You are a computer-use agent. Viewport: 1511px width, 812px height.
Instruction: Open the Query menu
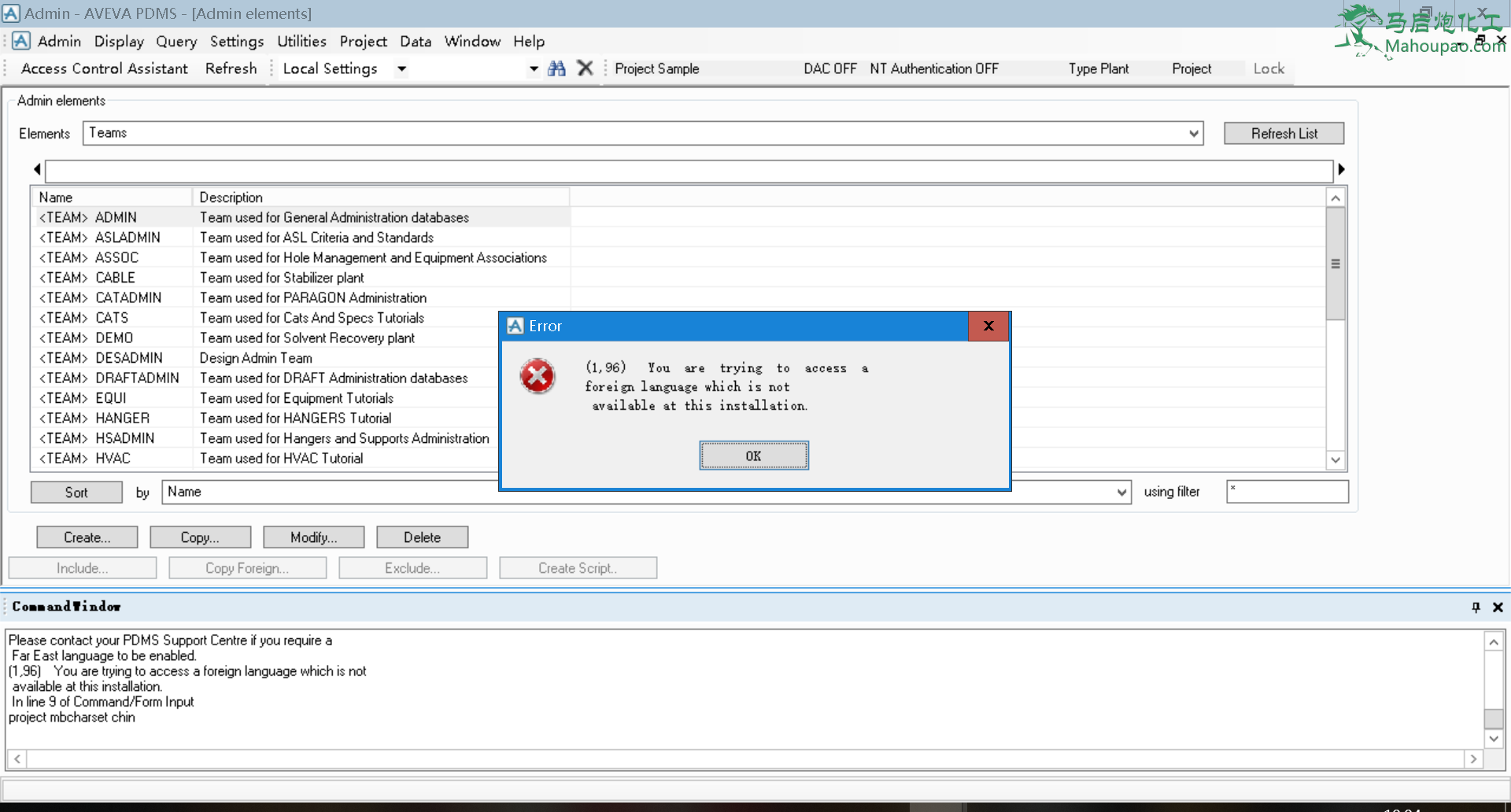[x=176, y=41]
